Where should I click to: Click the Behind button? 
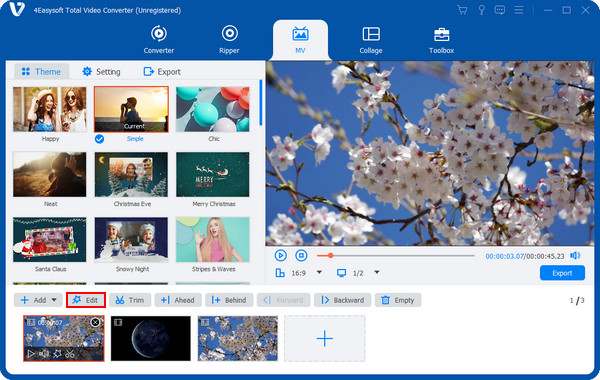pos(229,300)
